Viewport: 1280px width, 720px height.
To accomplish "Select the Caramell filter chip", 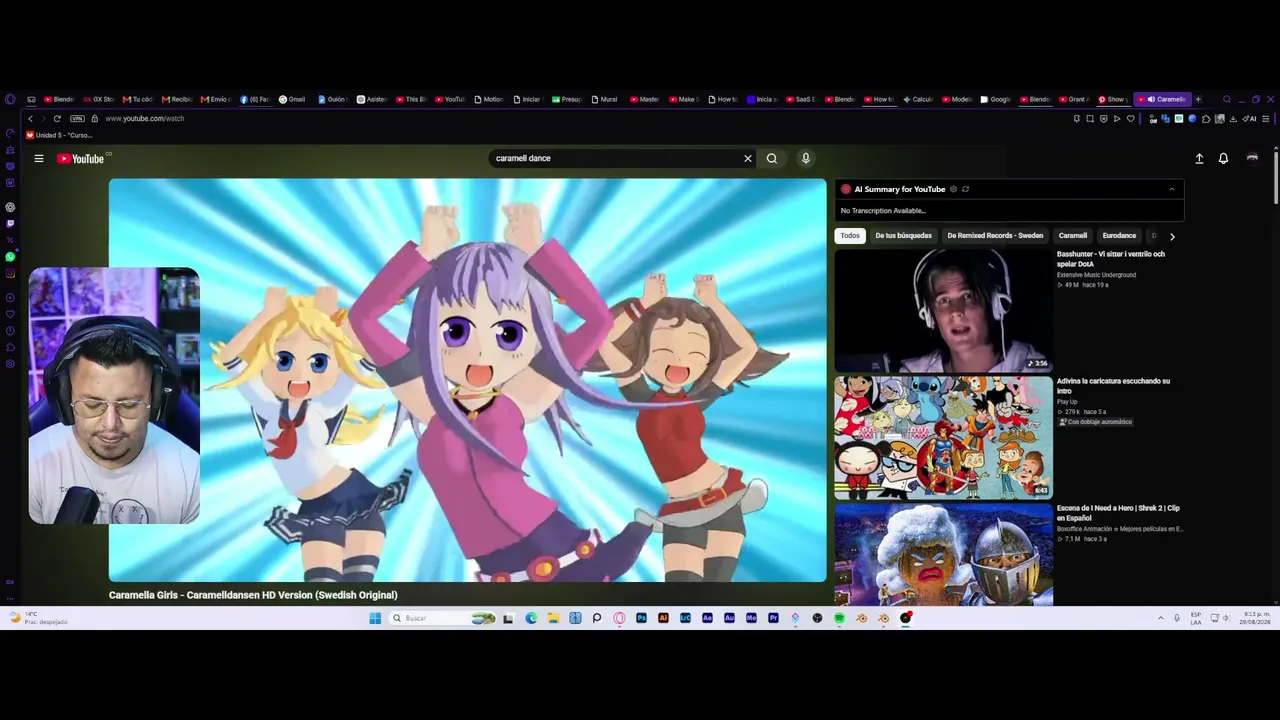I will [x=1073, y=236].
